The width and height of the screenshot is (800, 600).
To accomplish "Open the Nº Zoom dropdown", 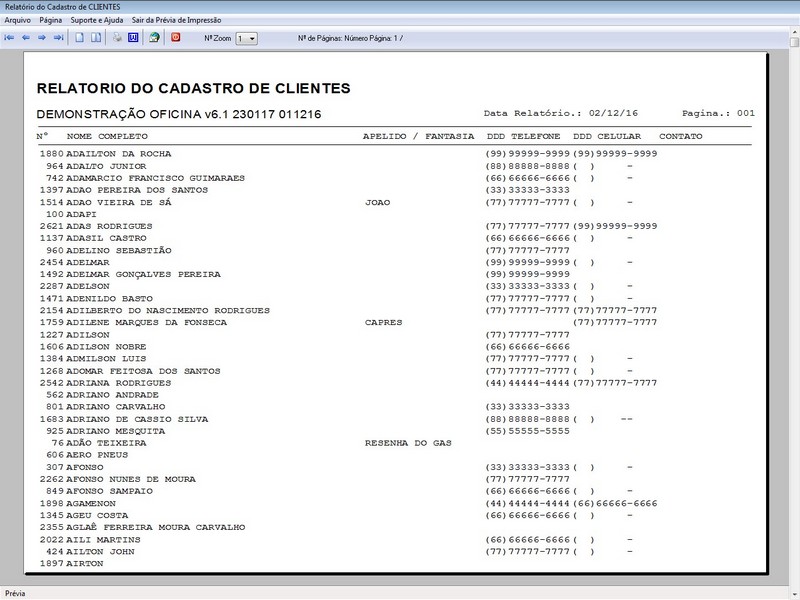I will point(246,39).
